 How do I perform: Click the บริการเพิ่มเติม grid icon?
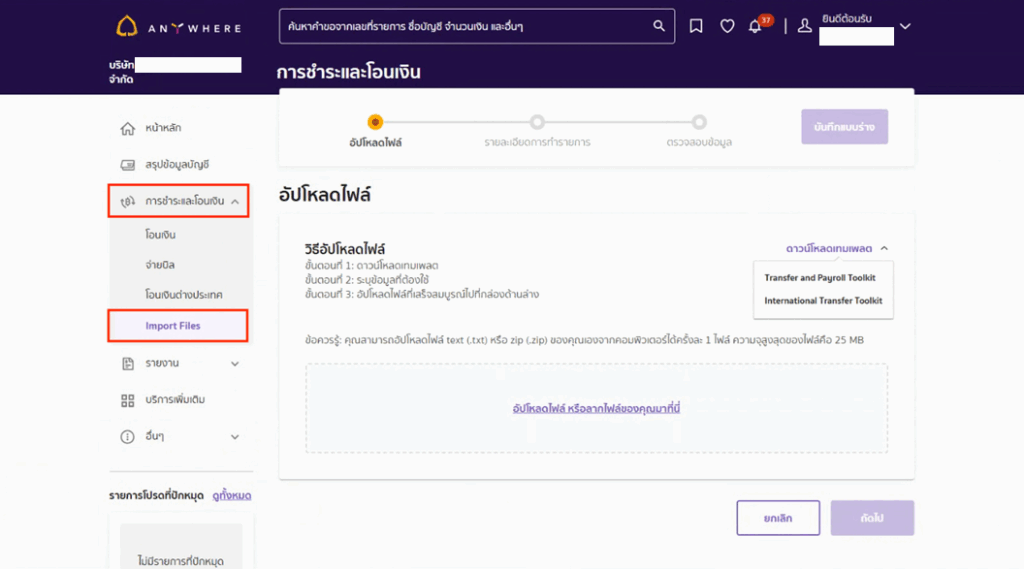[127, 400]
